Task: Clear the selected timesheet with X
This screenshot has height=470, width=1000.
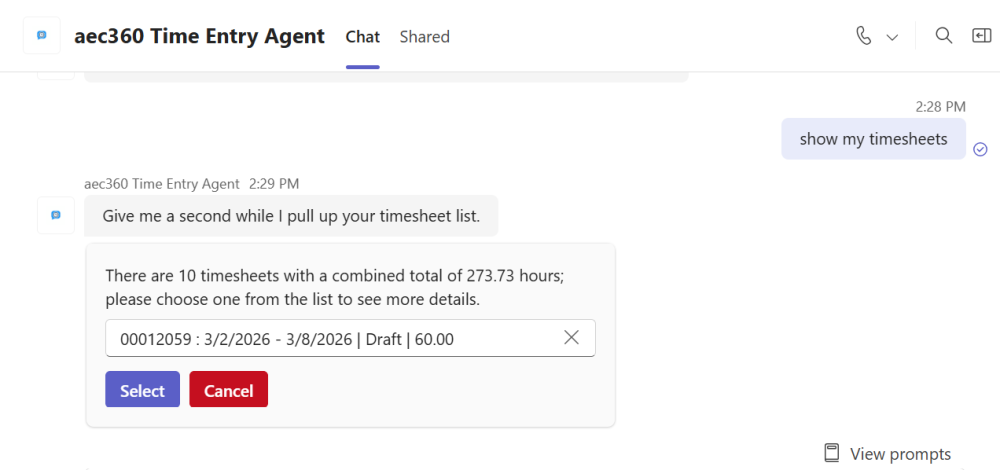Action: click(x=571, y=338)
